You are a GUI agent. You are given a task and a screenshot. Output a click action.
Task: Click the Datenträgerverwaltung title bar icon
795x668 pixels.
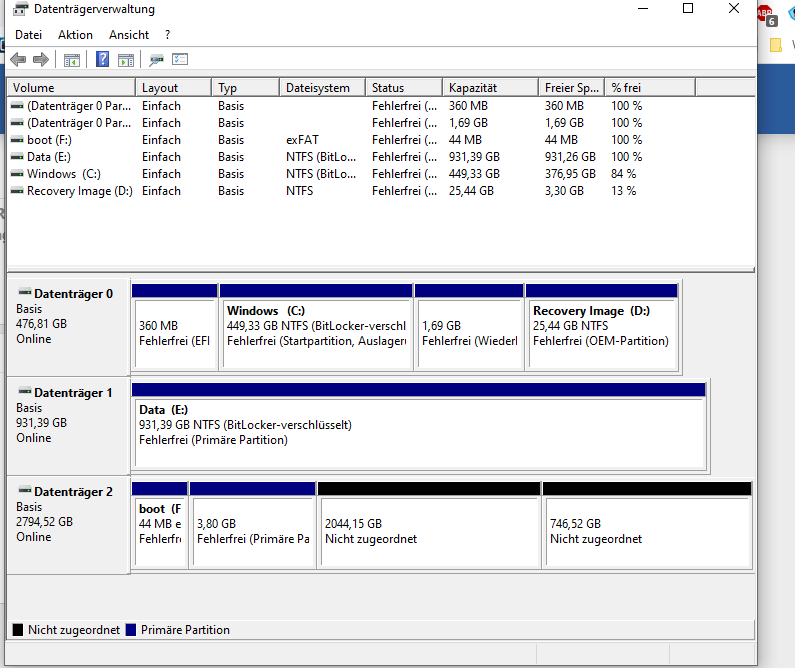click(20, 9)
